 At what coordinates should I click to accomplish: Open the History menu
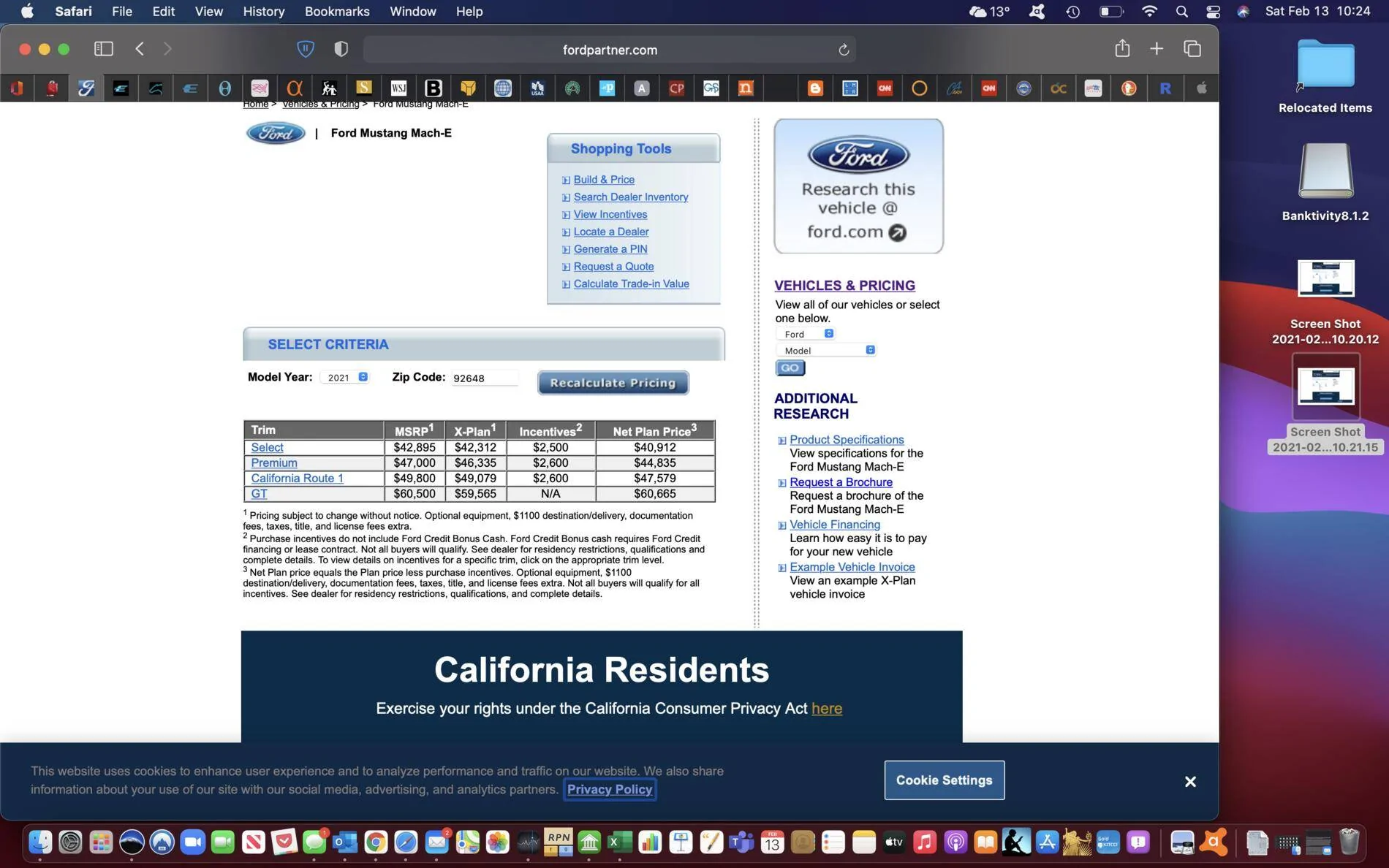point(263,12)
